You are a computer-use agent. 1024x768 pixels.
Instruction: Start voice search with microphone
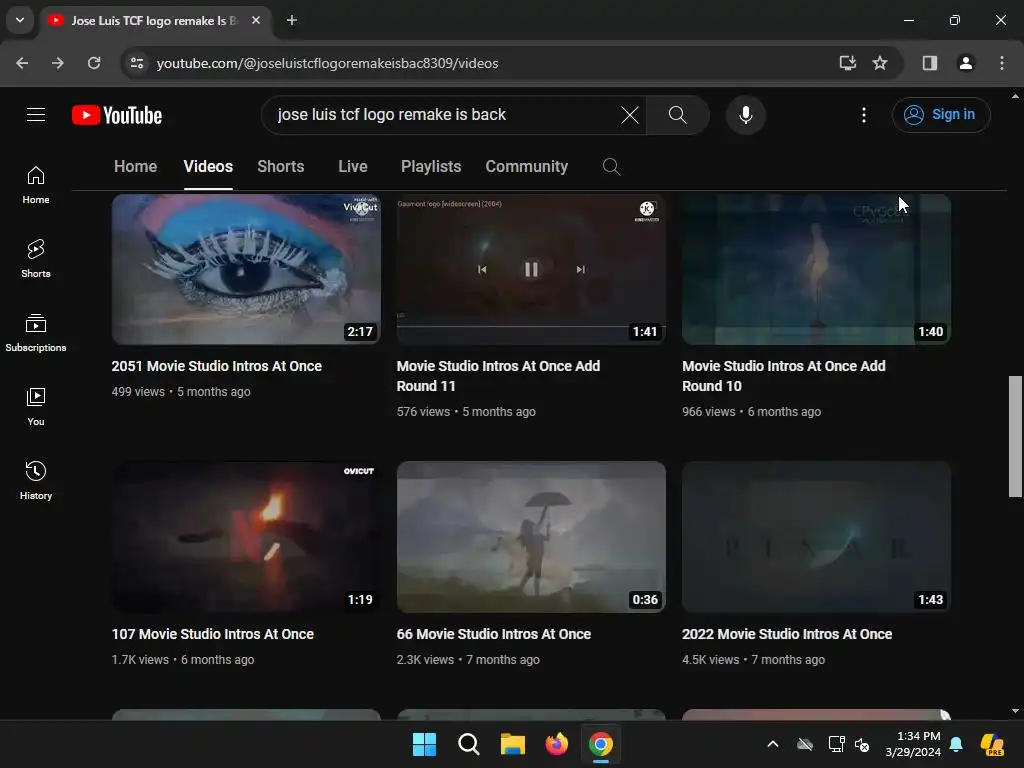(745, 115)
